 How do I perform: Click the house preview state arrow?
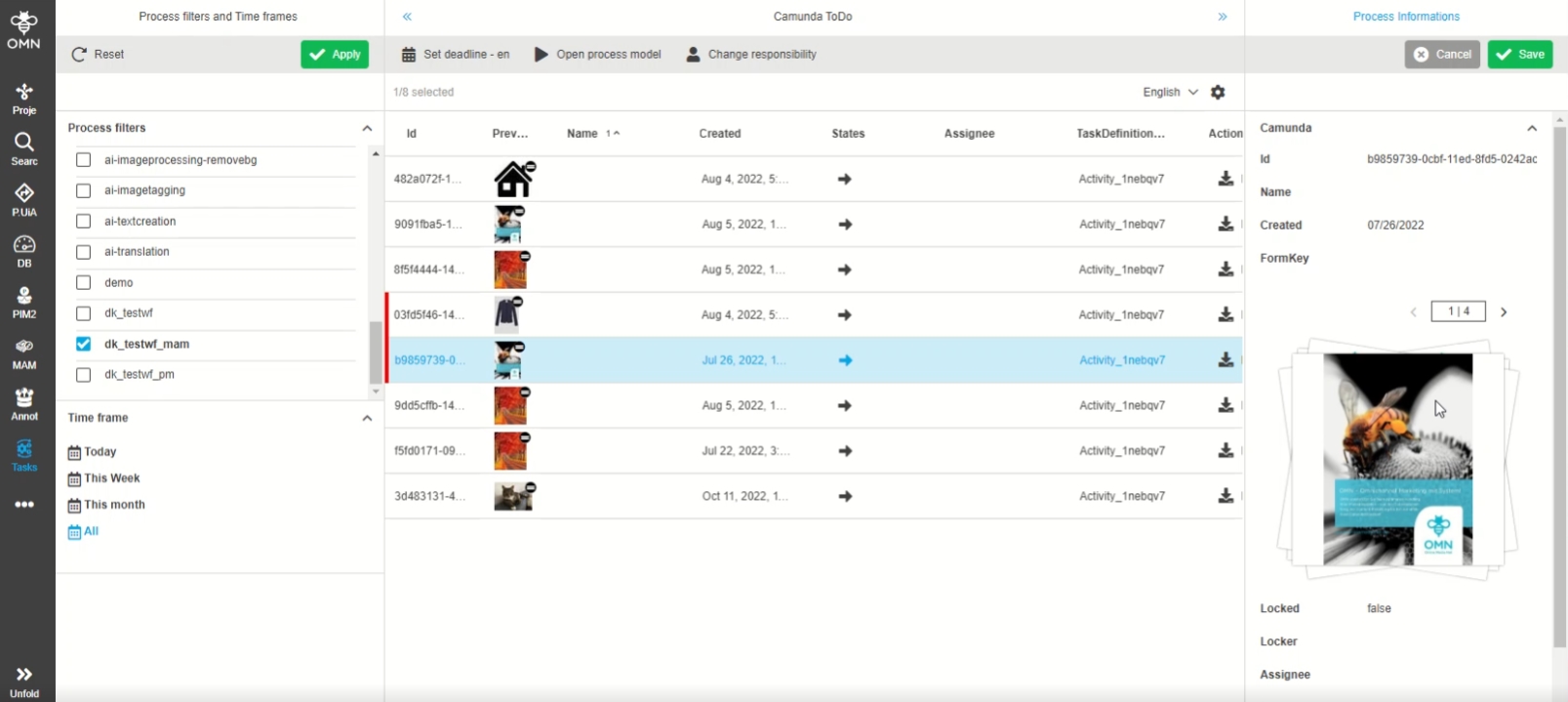point(845,180)
